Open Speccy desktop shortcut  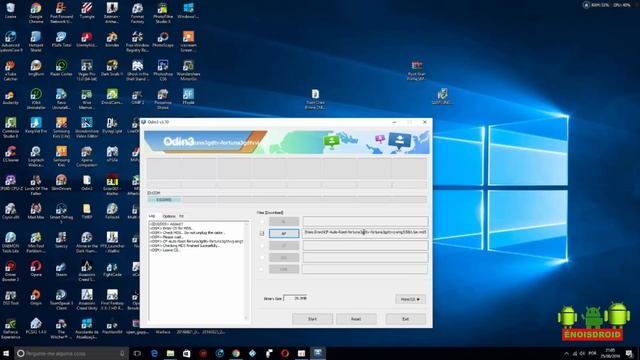[61, 240]
